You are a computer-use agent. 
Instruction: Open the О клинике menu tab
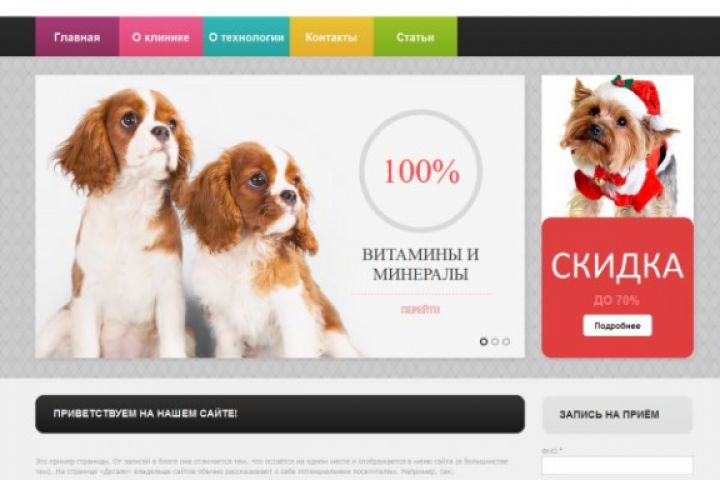click(161, 37)
